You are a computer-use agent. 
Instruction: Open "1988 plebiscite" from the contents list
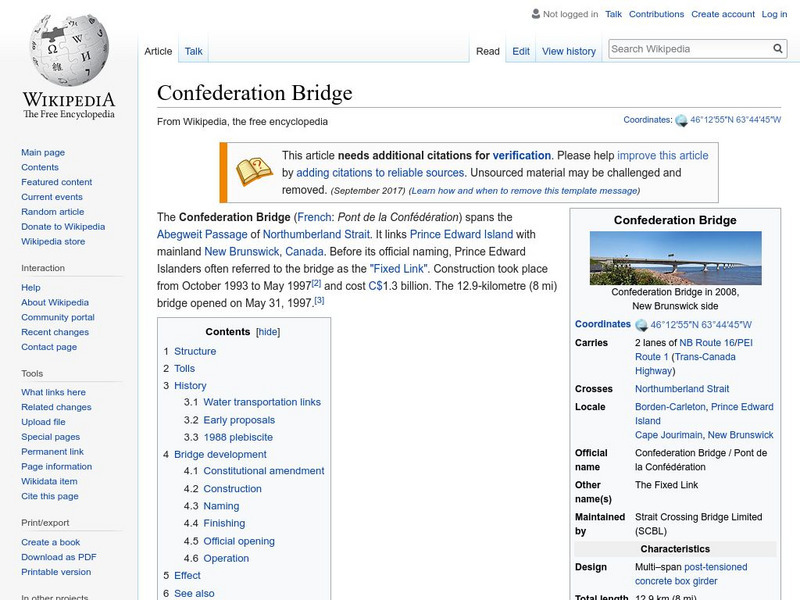coord(240,436)
